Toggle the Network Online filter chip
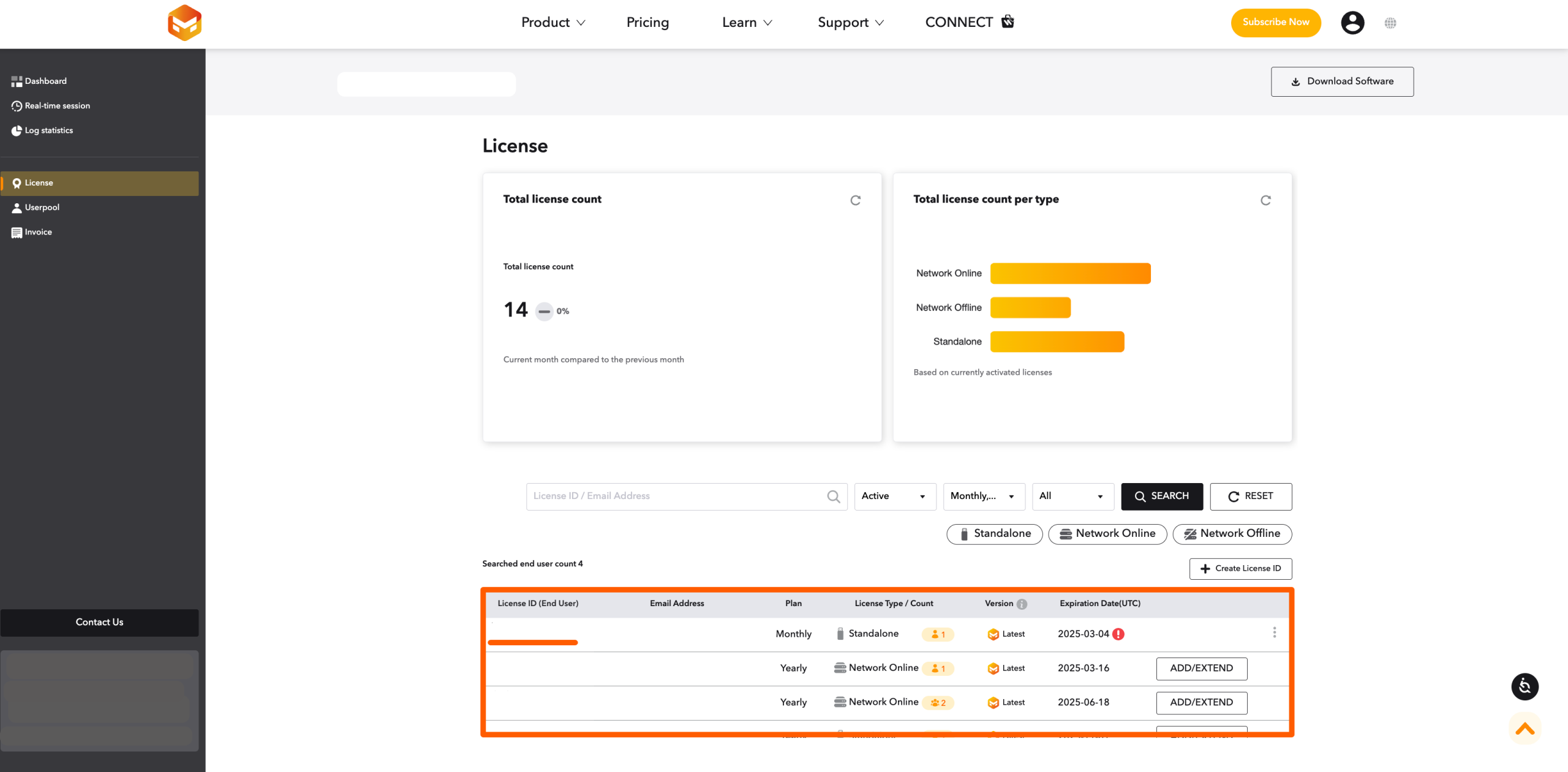 pos(1107,534)
